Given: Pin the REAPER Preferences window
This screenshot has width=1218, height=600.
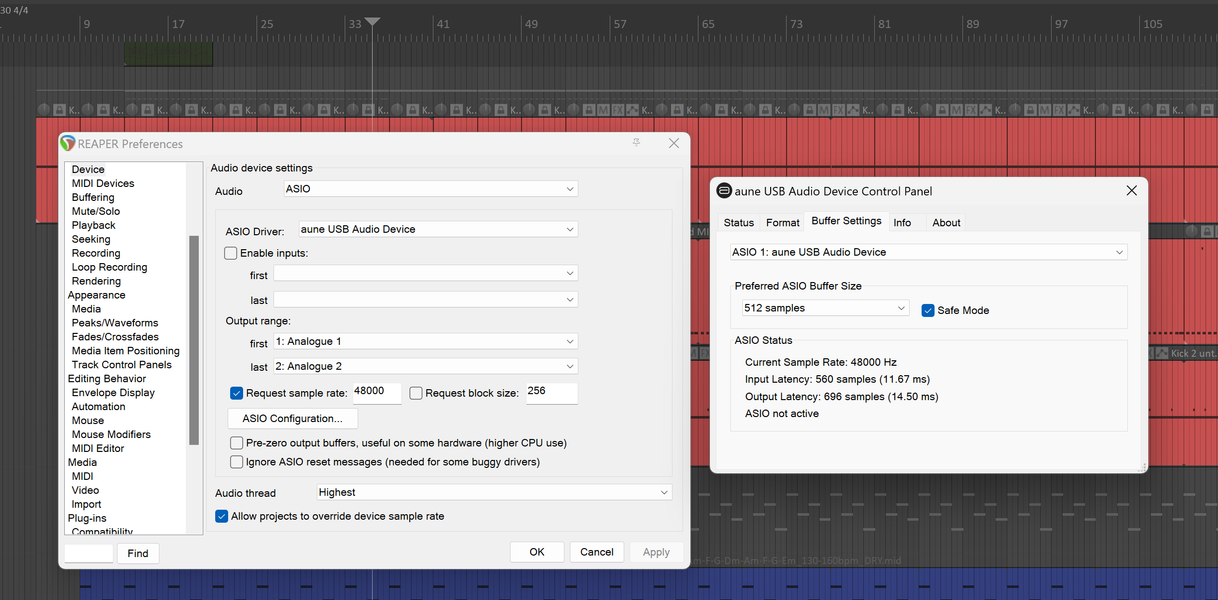Looking at the screenshot, I should point(636,143).
